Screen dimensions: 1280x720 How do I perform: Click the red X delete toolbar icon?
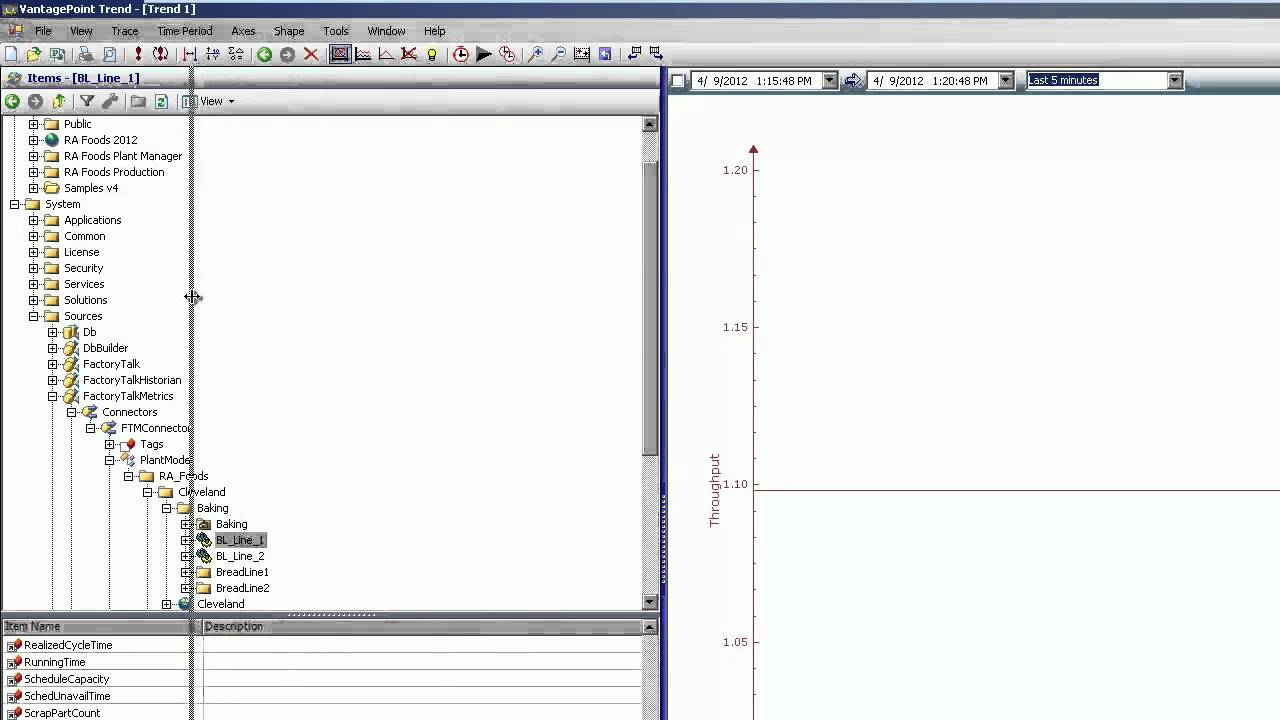[x=311, y=54]
